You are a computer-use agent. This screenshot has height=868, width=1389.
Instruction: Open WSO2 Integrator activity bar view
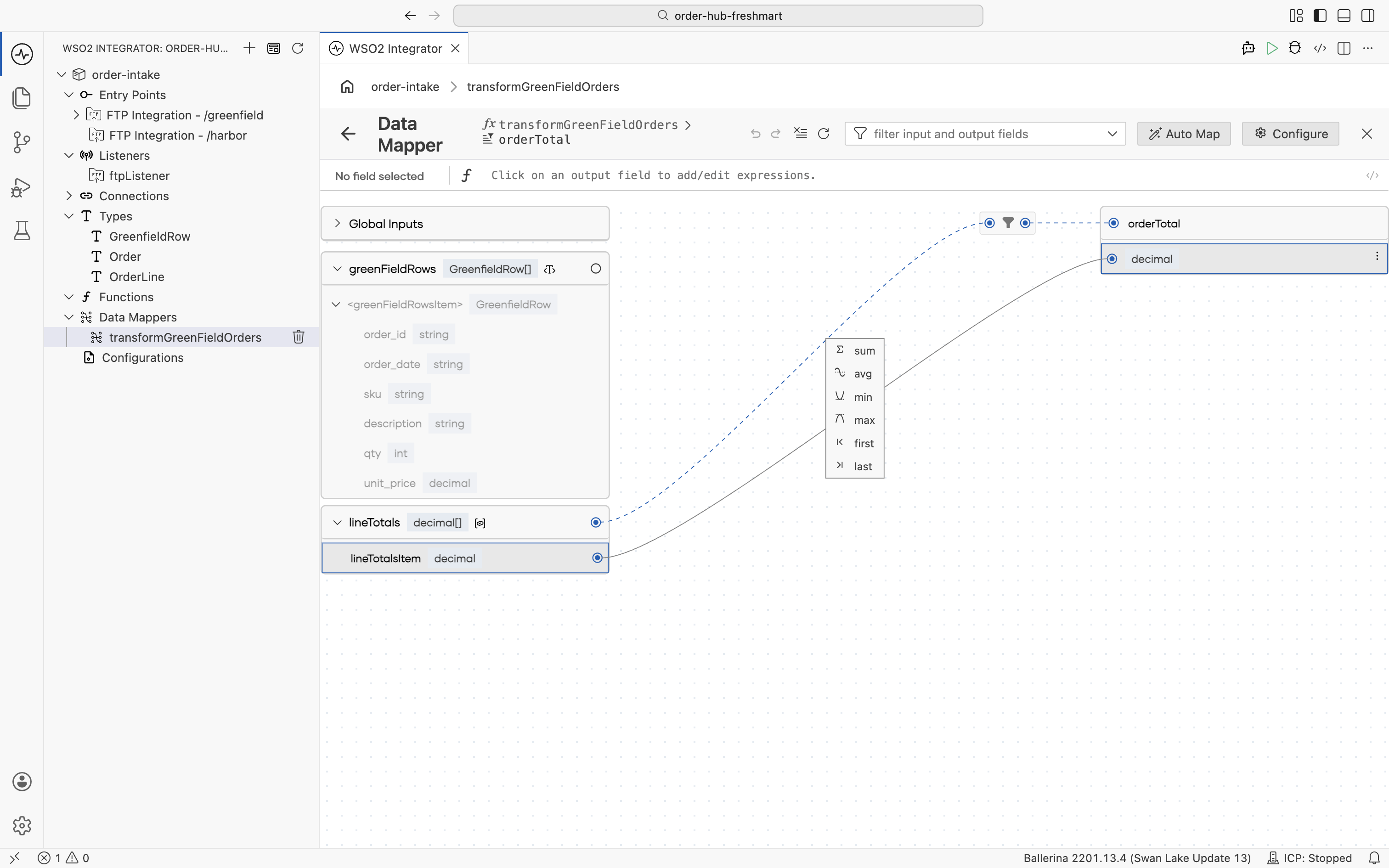click(x=22, y=54)
